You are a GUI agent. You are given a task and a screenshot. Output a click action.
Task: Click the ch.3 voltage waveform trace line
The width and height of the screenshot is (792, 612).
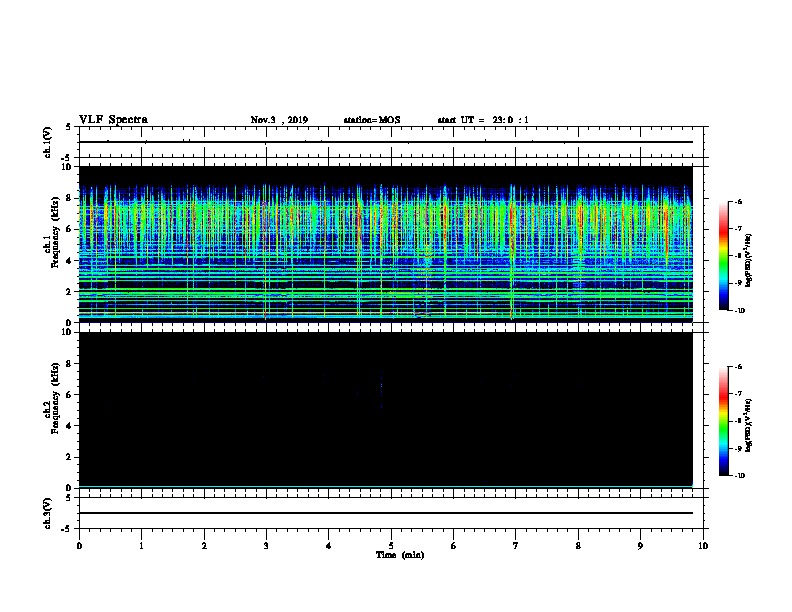(386, 513)
